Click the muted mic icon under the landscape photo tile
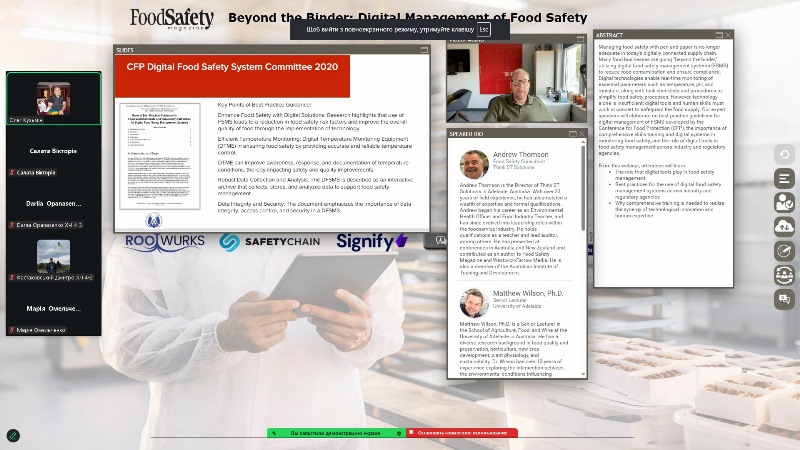The width and height of the screenshot is (800, 450). tap(12, 278)
